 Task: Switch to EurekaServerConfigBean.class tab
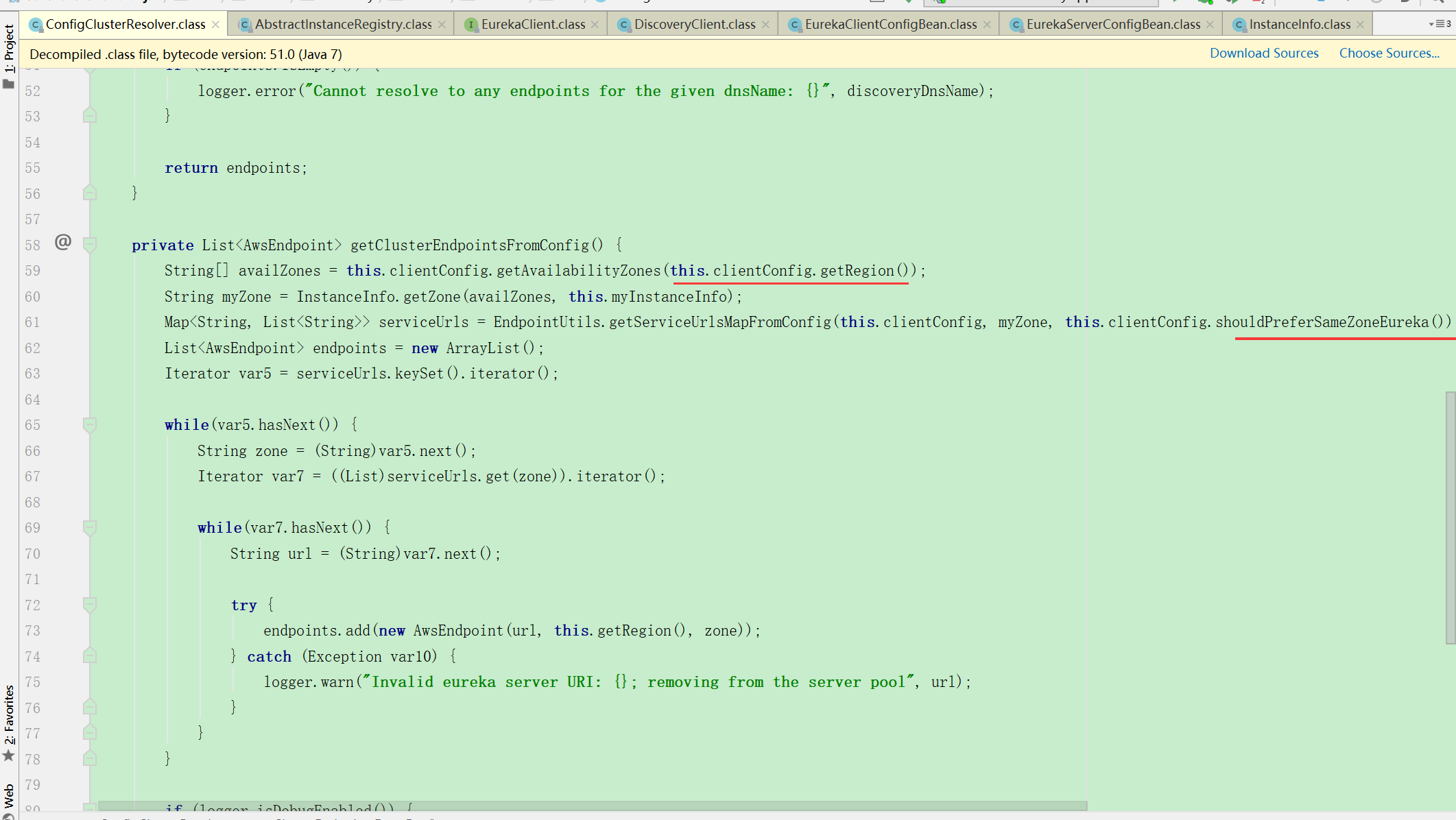click(1112, 25)
